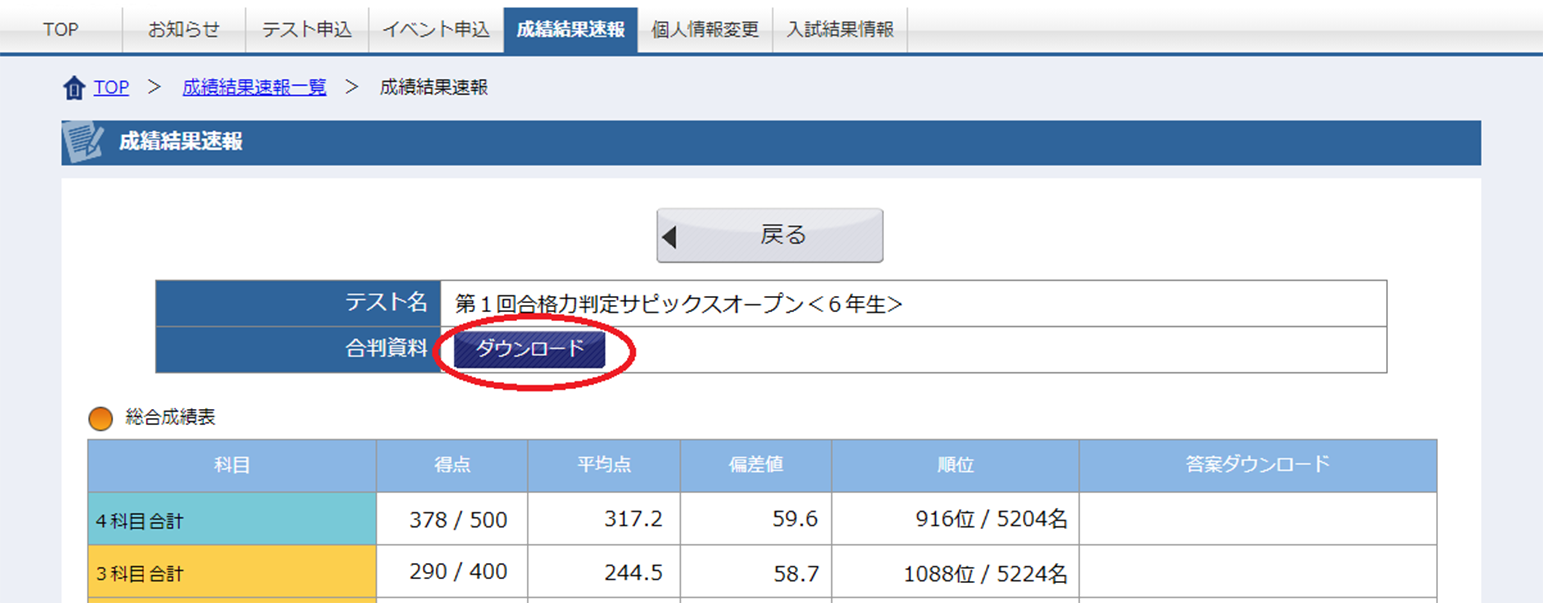Select the 4科目合計 row label
This screenshot has width=1543, height=603.
coord(232,519)
